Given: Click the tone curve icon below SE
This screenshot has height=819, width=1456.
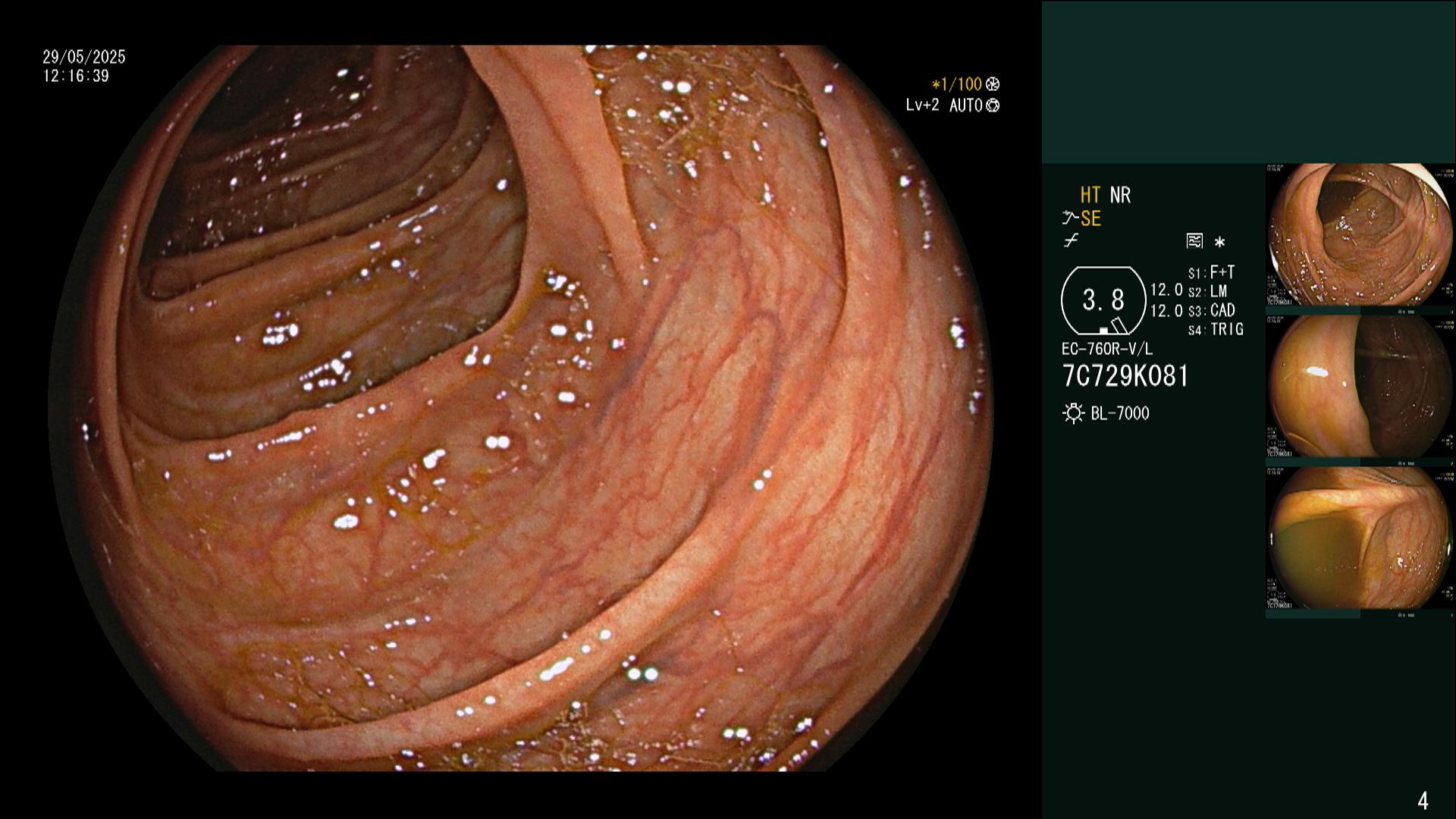Looking at the screenshot, I should pyautogui.click(x=1071, y=241).
